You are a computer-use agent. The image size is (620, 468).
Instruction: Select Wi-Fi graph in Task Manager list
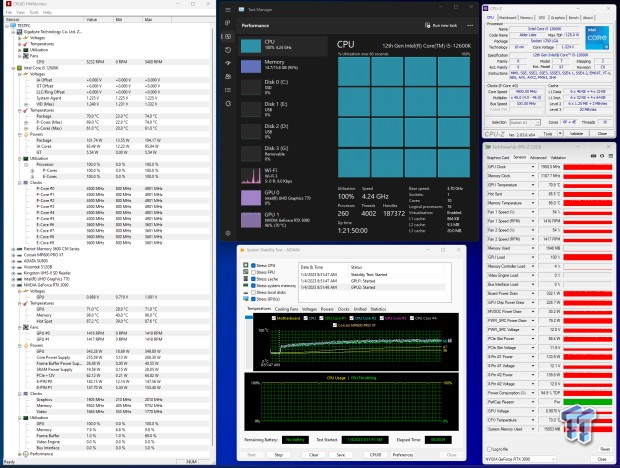[251, 176]
